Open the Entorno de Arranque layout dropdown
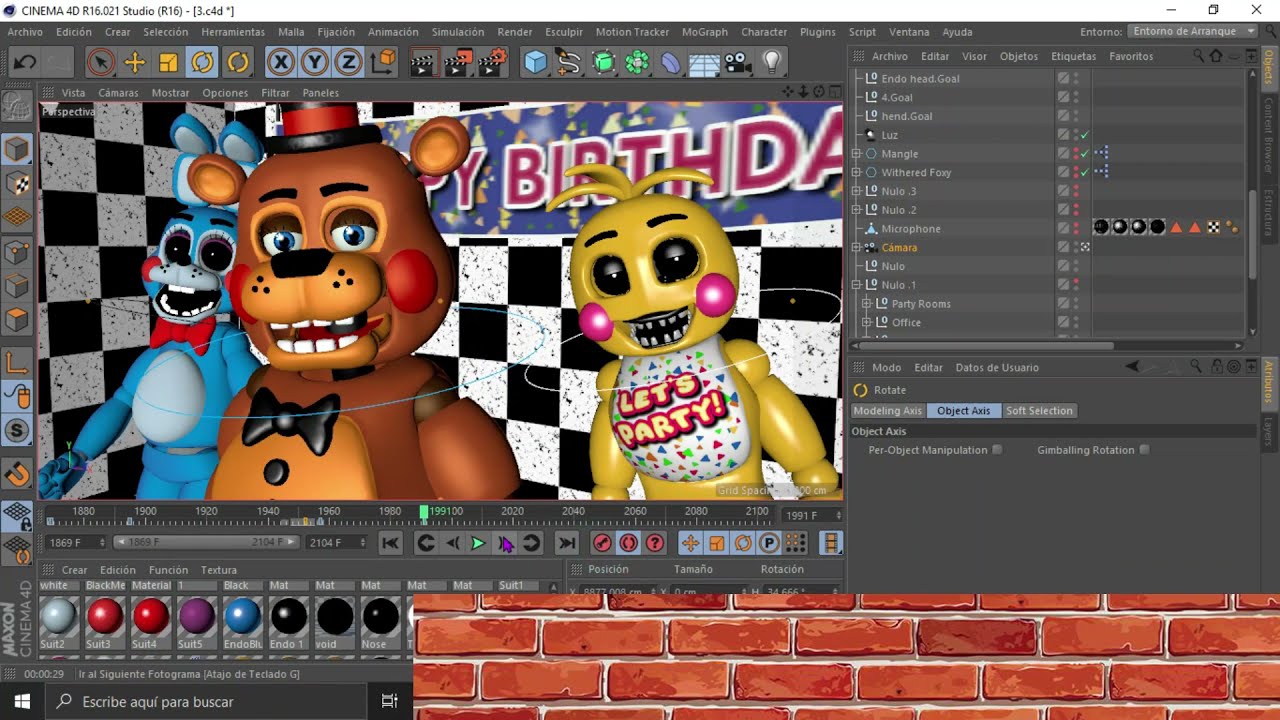 pos(1193,32)
